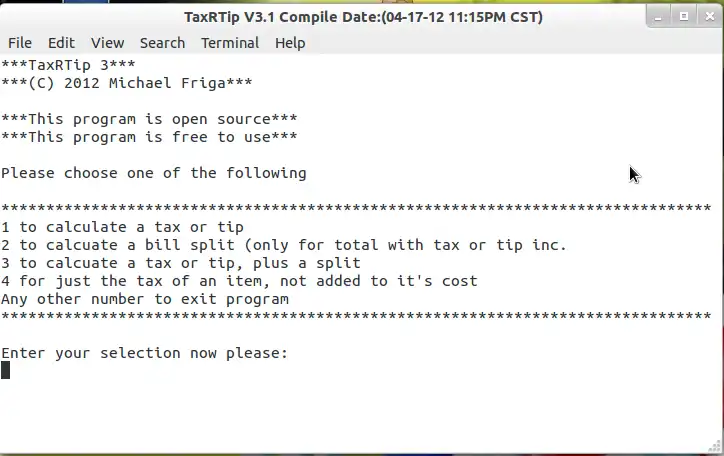The image size is (724, 456).
Task: Open the Search menu
Action: tap(162, 43)
